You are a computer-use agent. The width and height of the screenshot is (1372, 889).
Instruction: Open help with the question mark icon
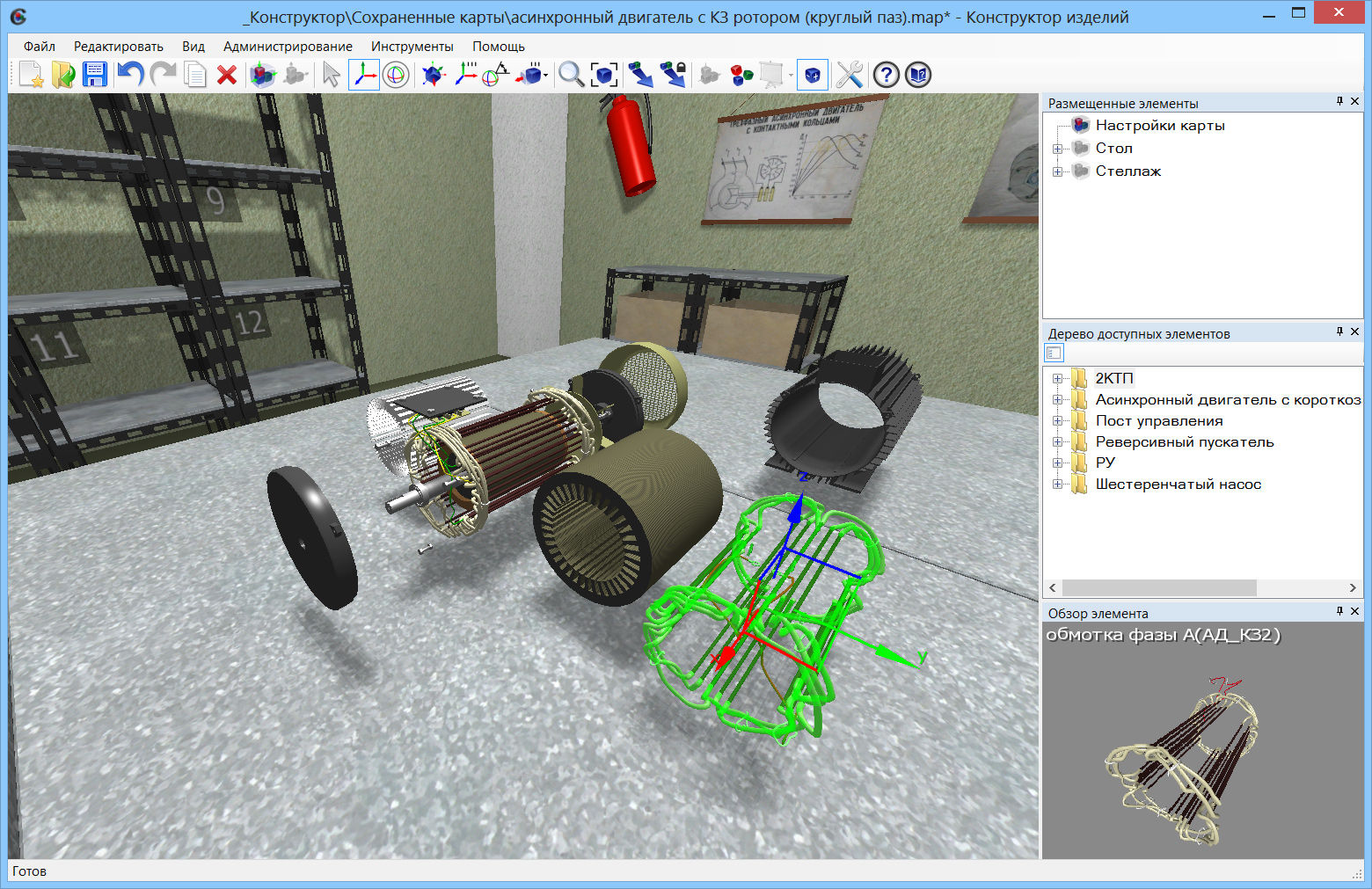click(x=886, y=76)
